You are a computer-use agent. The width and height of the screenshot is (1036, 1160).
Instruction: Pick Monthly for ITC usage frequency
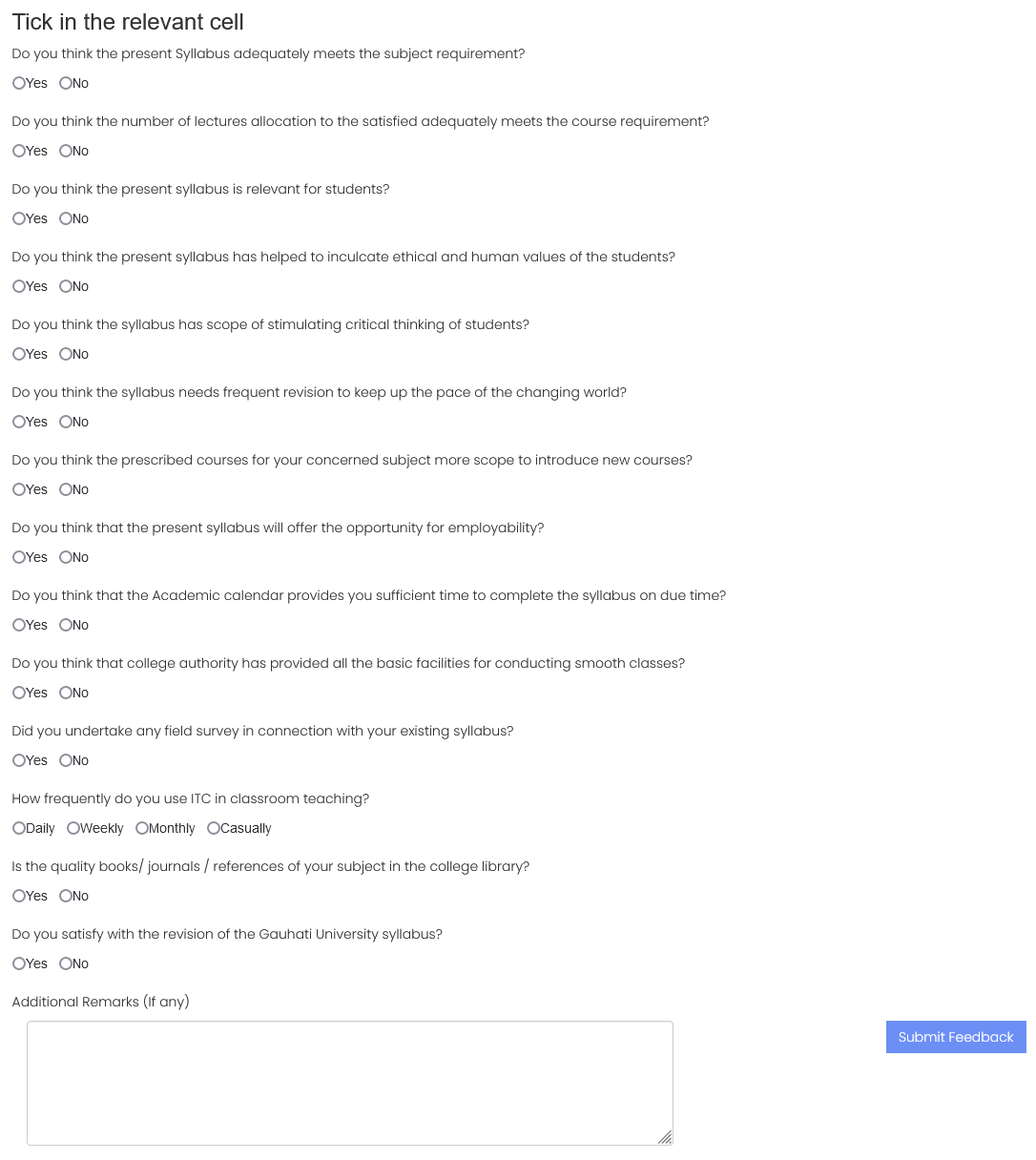[142, 828]
